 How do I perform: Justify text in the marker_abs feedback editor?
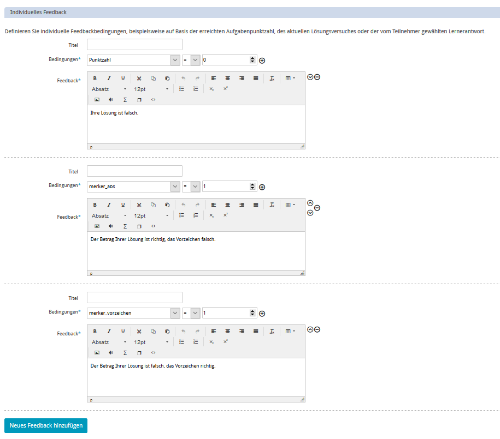pos(256,205)
